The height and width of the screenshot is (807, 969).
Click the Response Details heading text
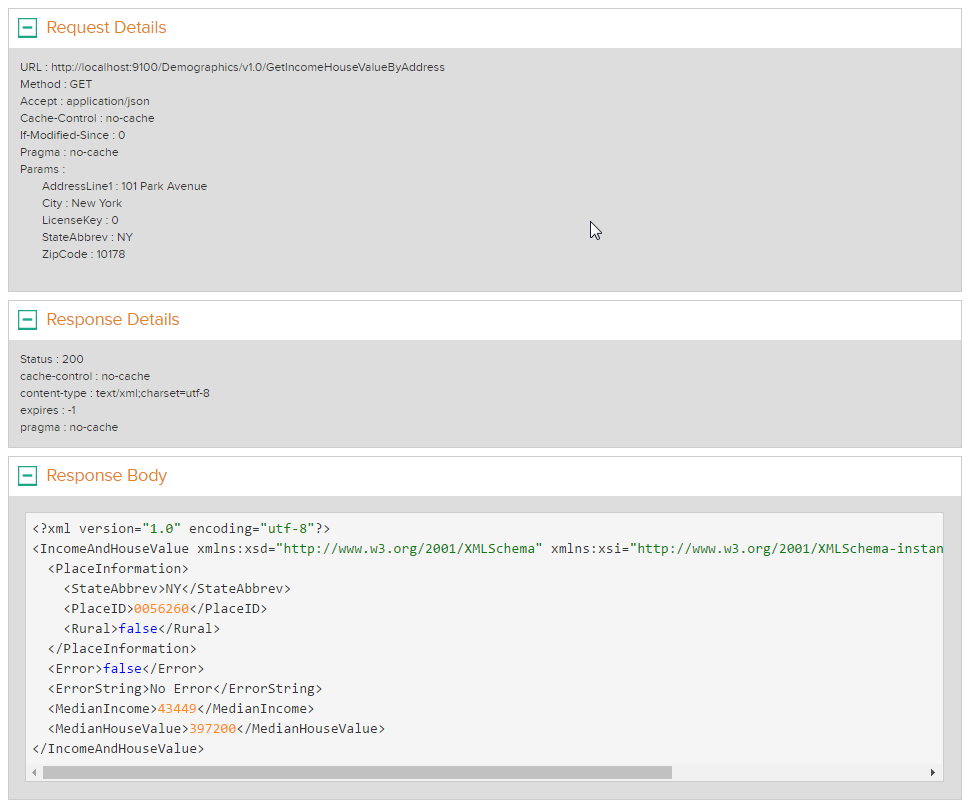click(112, 319)
